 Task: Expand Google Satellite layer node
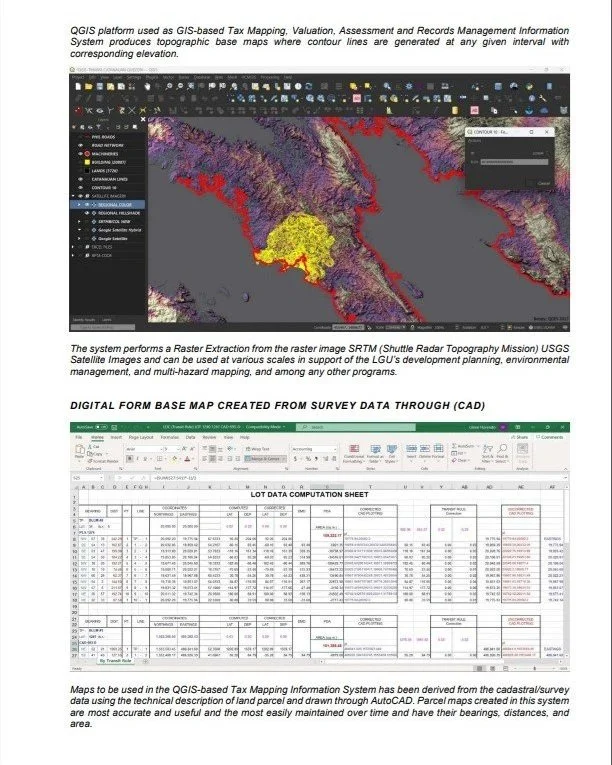[x=79, y=239]
